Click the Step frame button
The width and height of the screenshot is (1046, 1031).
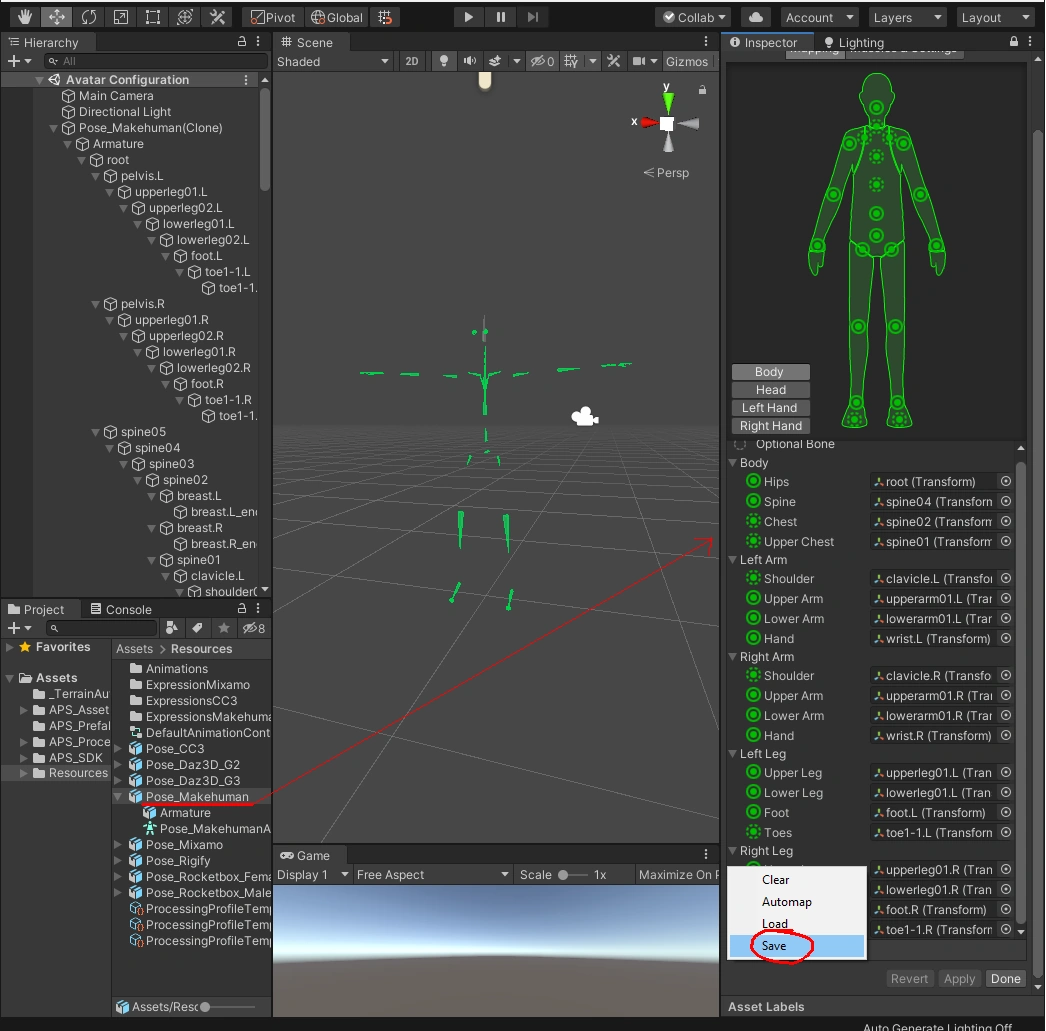tap(532, 17)
